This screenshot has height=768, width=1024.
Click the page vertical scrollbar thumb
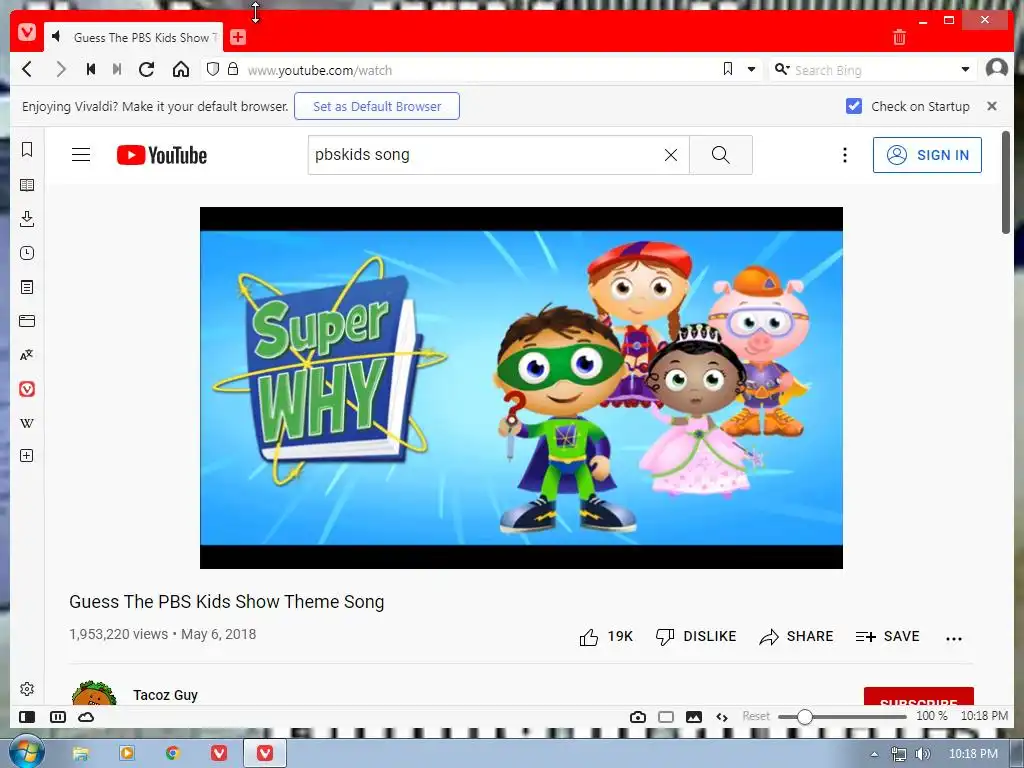coord(1006,182)
